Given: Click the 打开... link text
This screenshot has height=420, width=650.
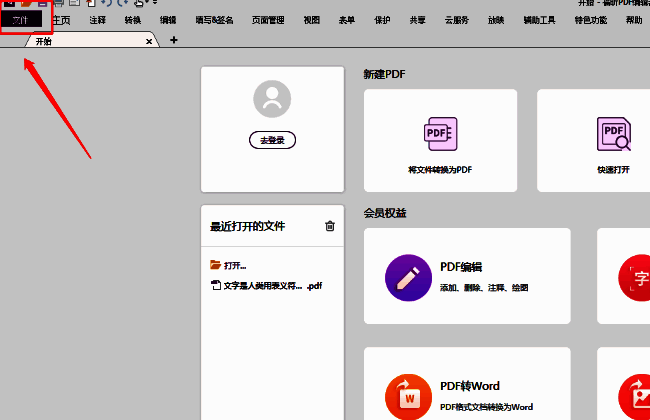Looking at the screenshot, I should (x=235, y=265).
